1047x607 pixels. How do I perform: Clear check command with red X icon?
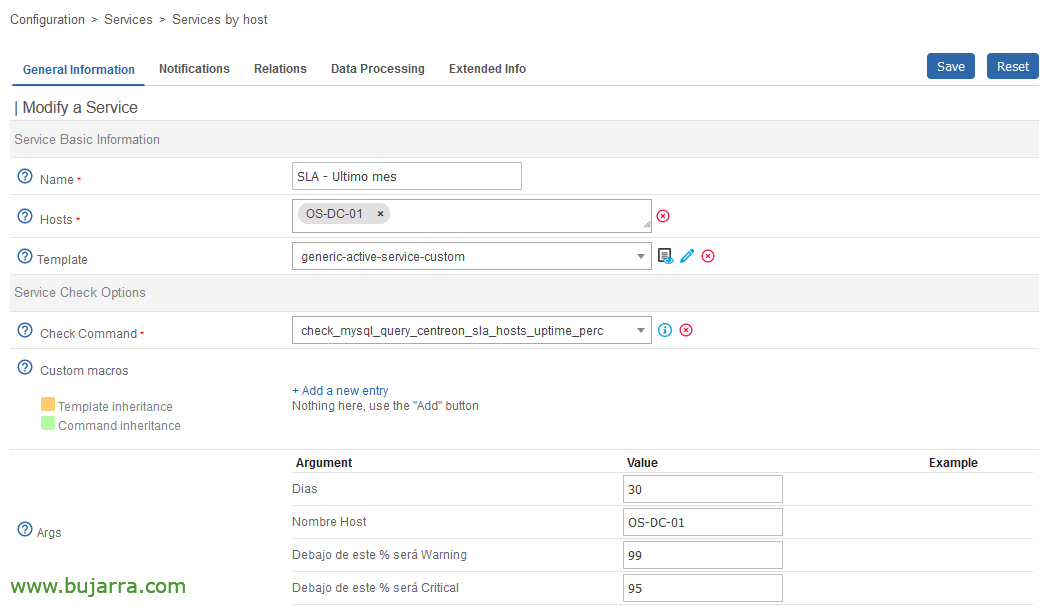pos(686,330)
